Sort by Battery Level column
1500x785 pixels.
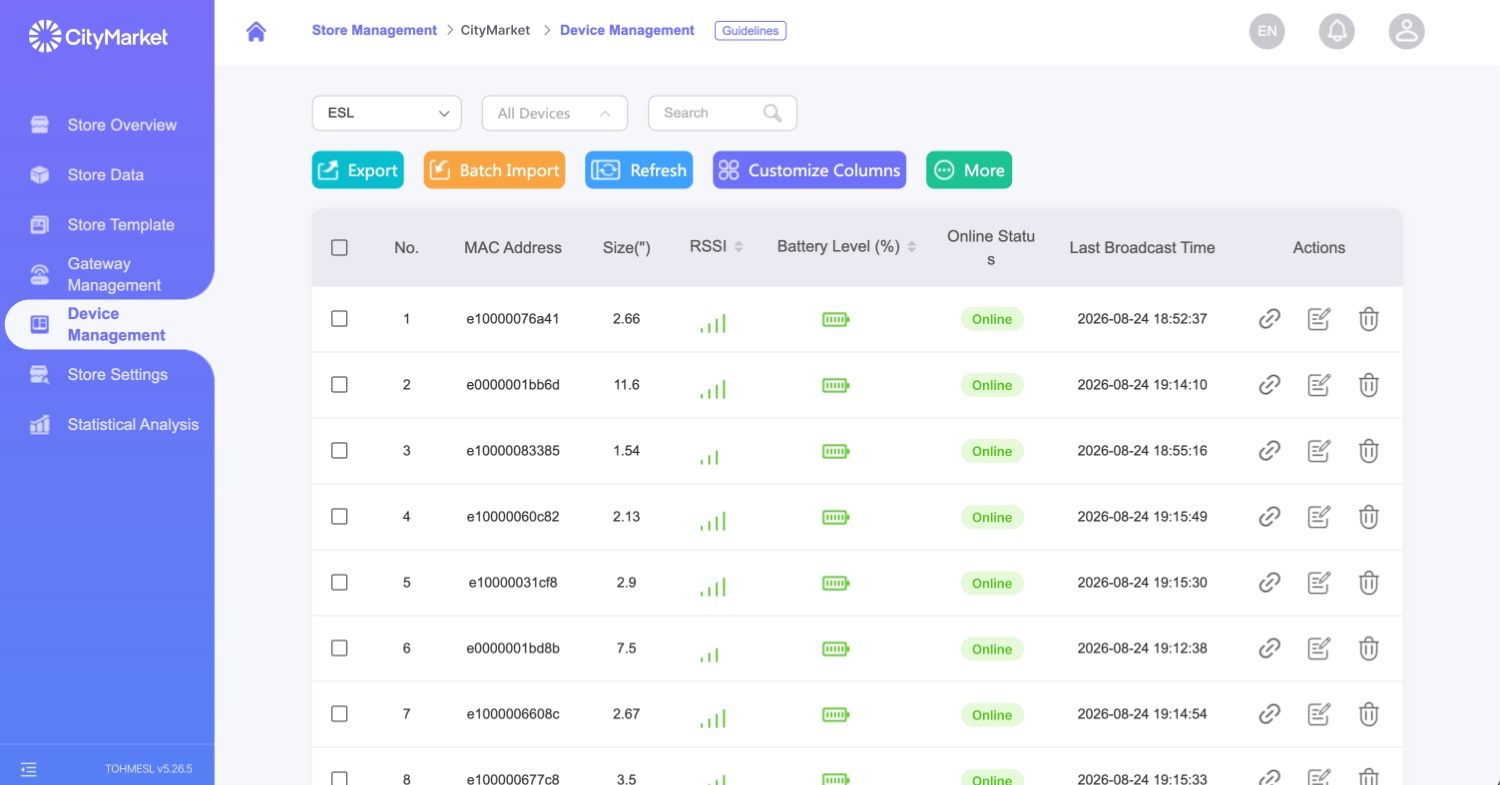[911, 247]
